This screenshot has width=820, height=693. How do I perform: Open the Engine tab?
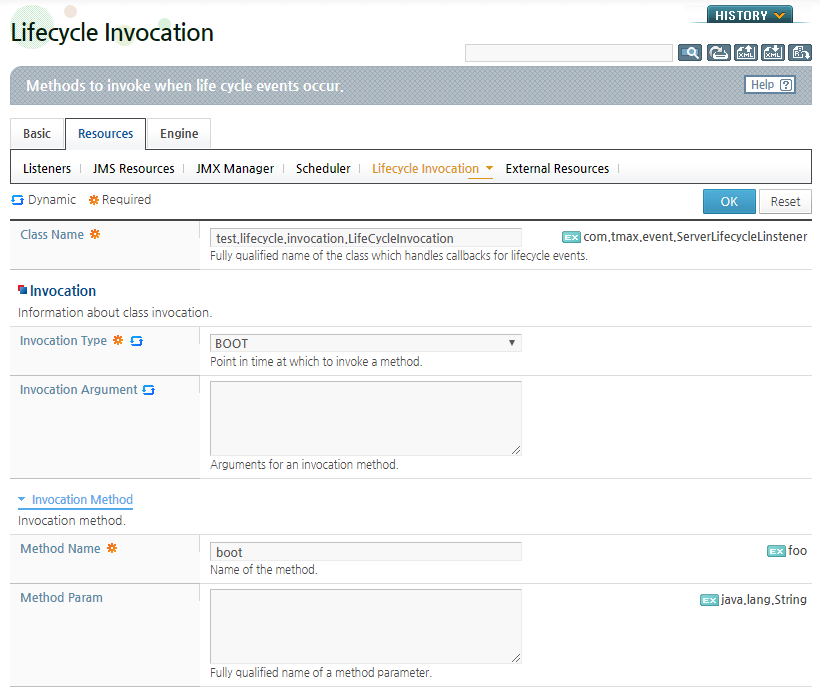click(x=179, y=134)
